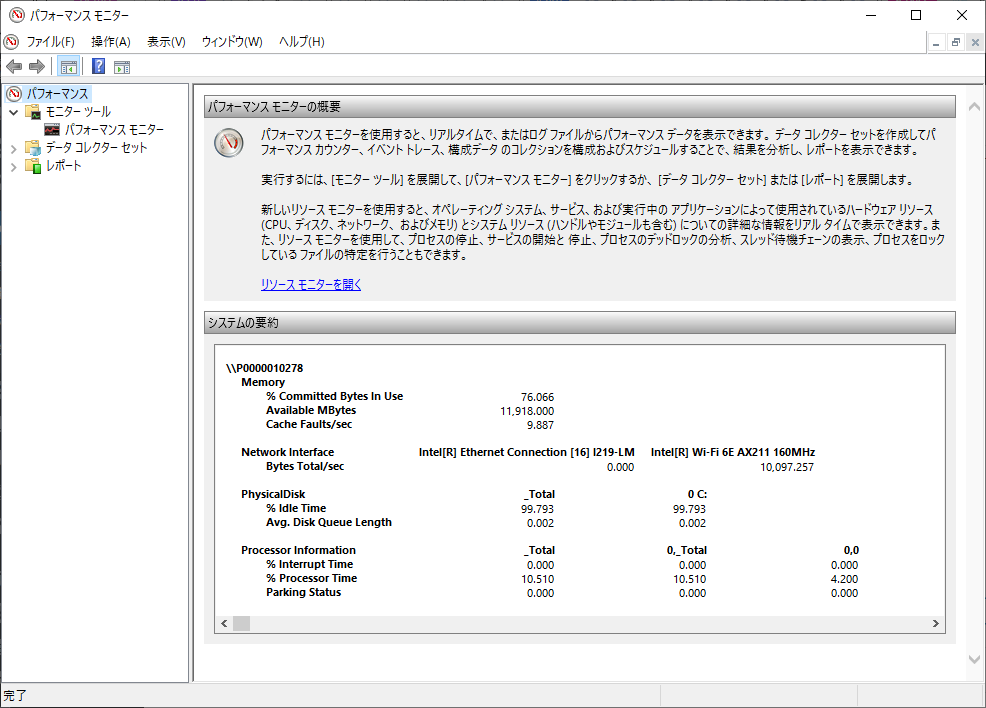
Task: Click the Forward arrow in the toolbar
Action: point(37,67)
